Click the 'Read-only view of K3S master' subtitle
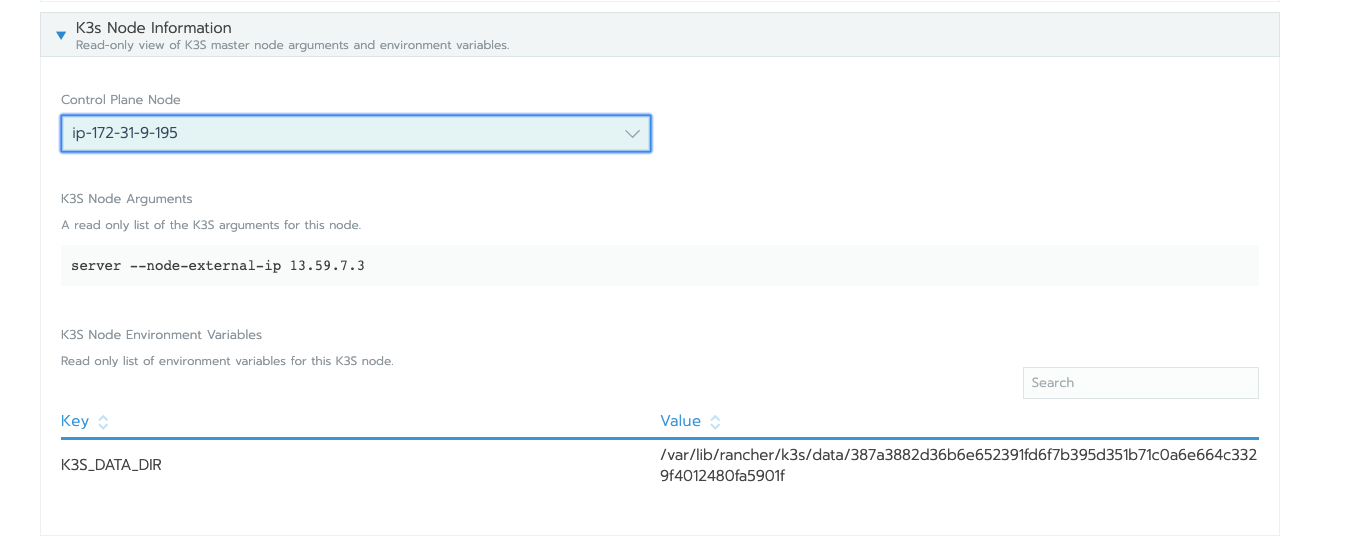The height and width of the screenshot is (560, 1345). pyautogui.click(x=292, y=45)
